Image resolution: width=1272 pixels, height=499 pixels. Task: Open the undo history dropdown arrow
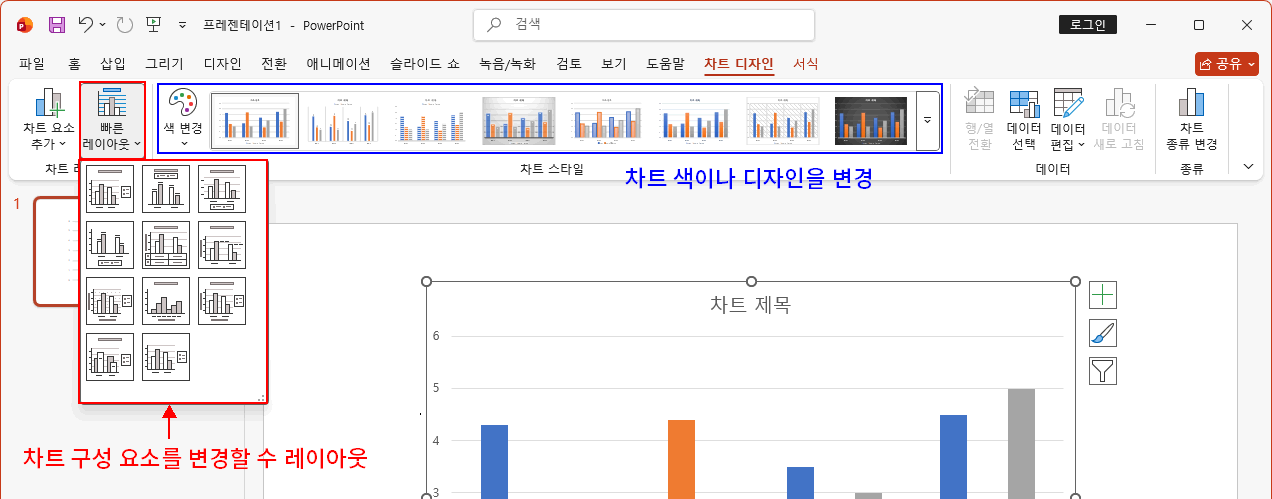coord(104,25)
